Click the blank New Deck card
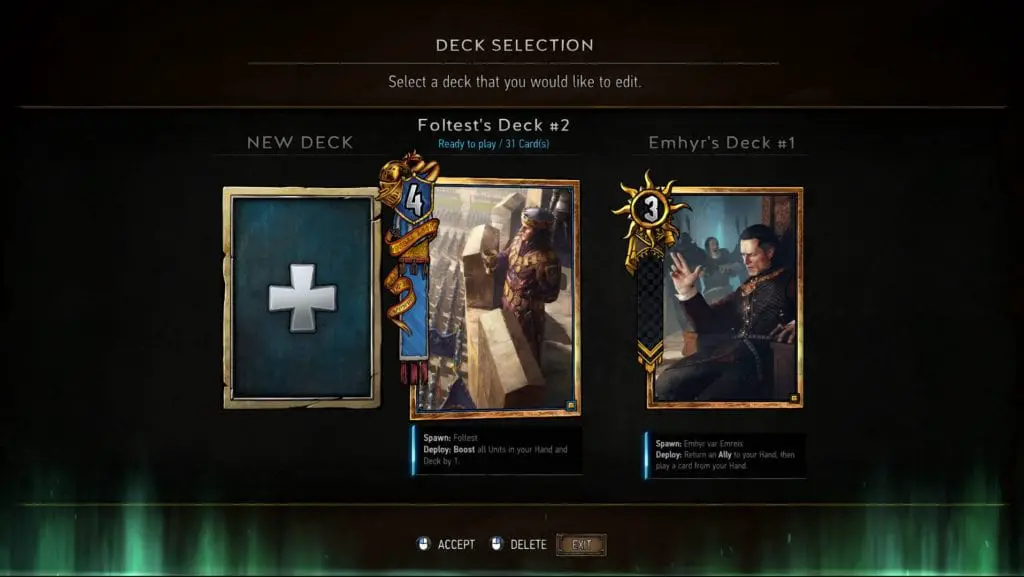 point(302,298)
